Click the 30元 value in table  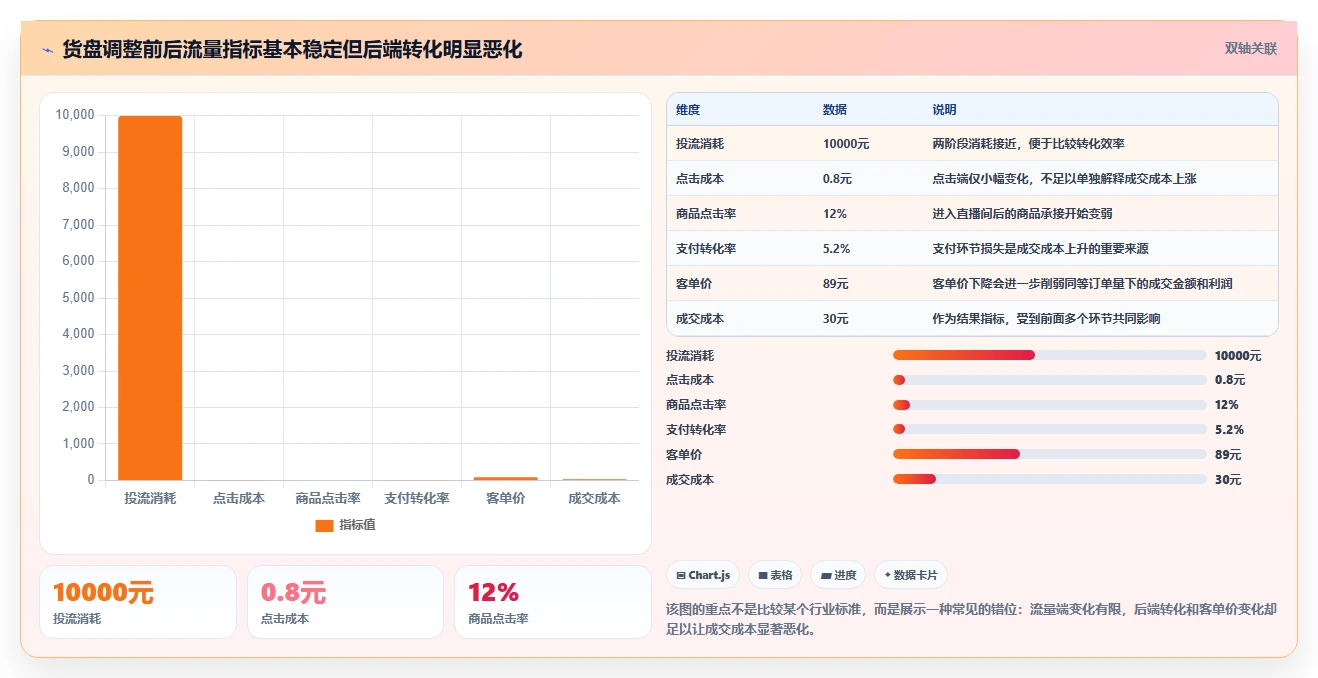[x=836, y=319]
